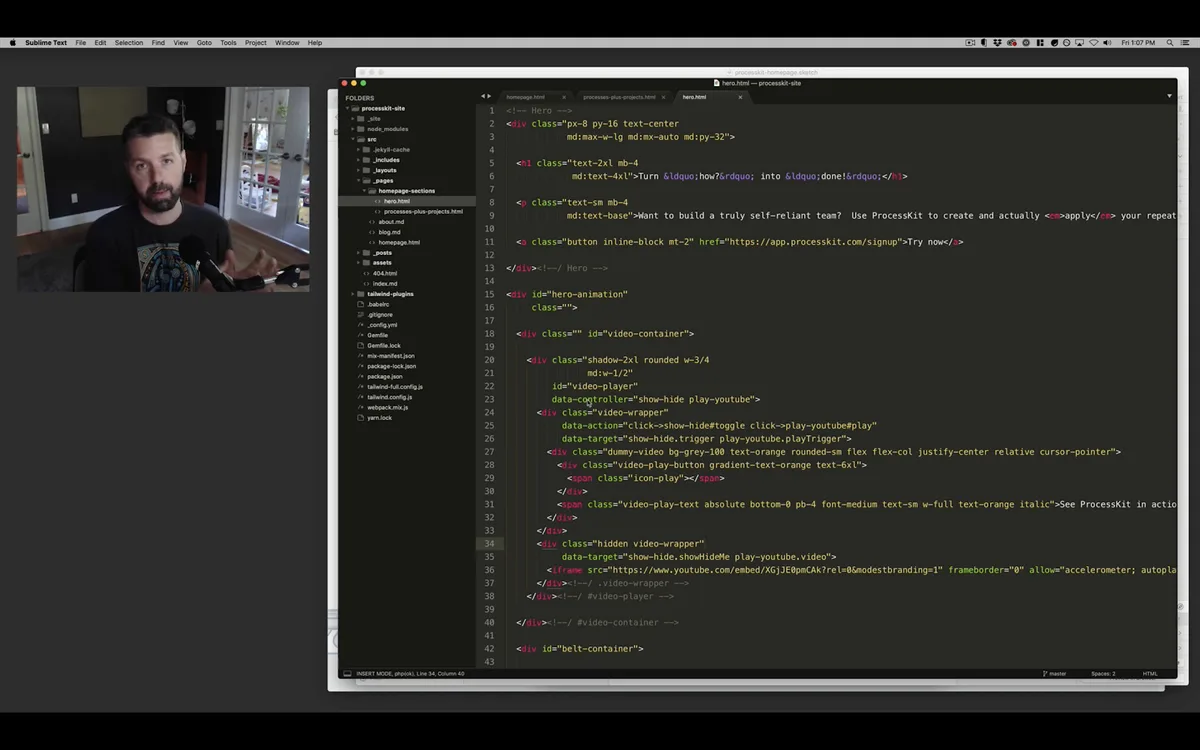Image resolution: width=1200 pixels, height=750 pixels.
Task: Click the tab history right arrow
Action: coord(489,97)
